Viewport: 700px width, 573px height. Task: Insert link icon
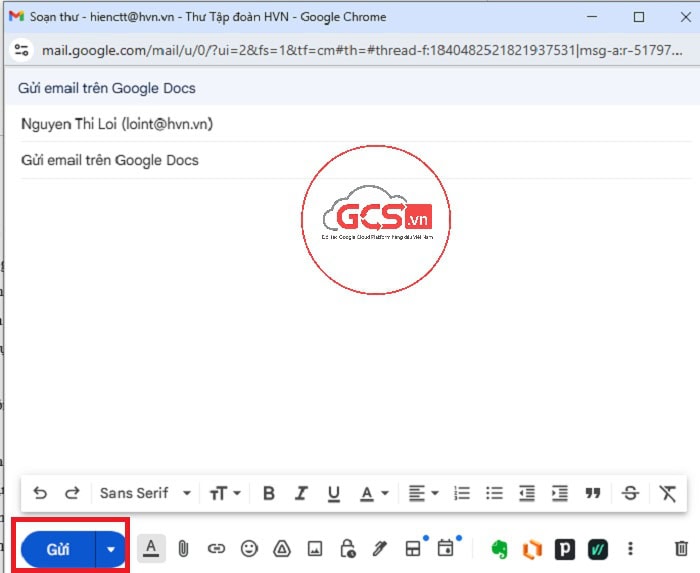pyautogui.click(x=216, y=548)
